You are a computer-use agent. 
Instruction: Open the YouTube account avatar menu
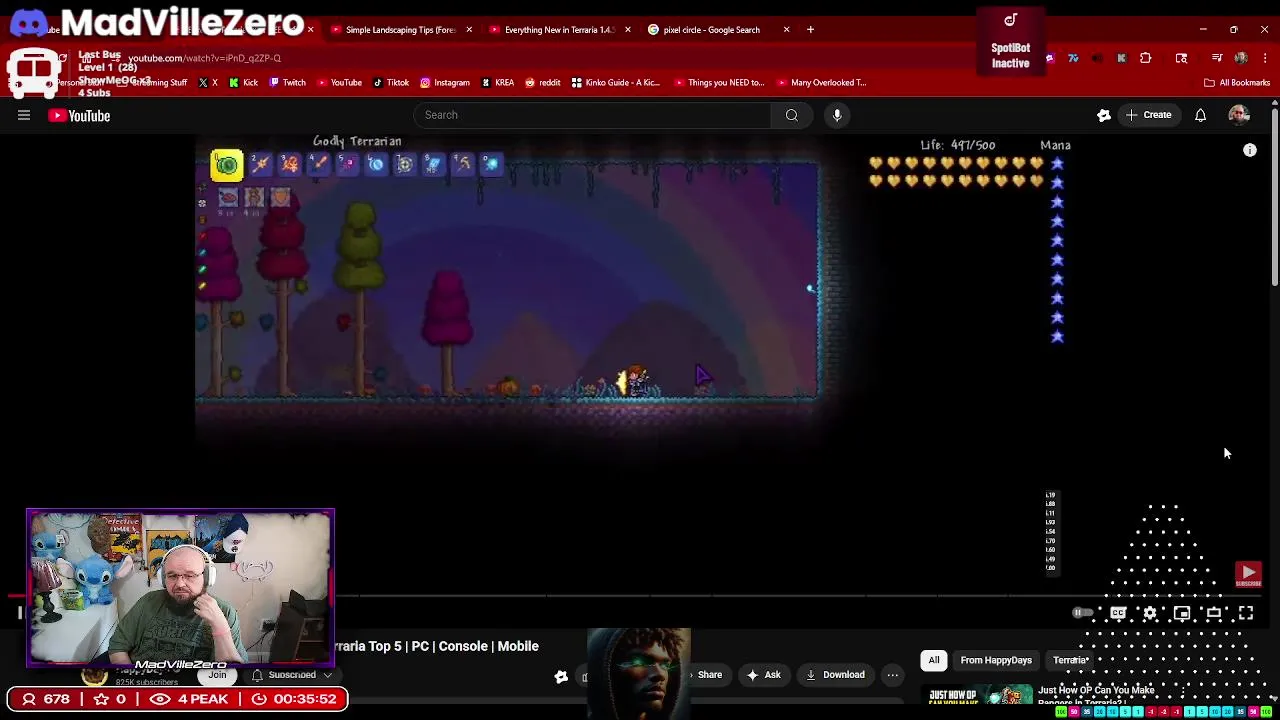1239,115
